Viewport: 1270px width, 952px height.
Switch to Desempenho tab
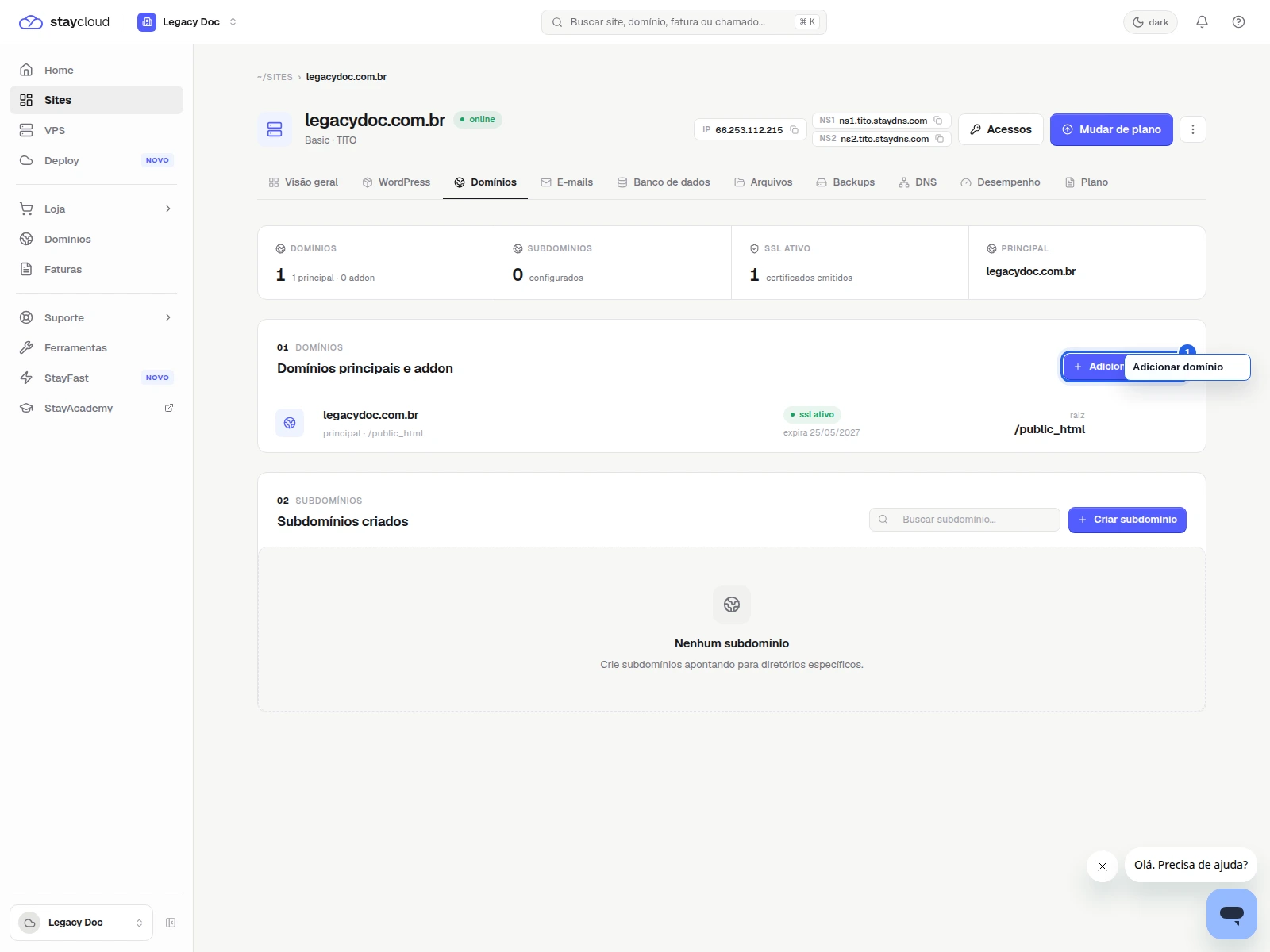coord(1000,182)
